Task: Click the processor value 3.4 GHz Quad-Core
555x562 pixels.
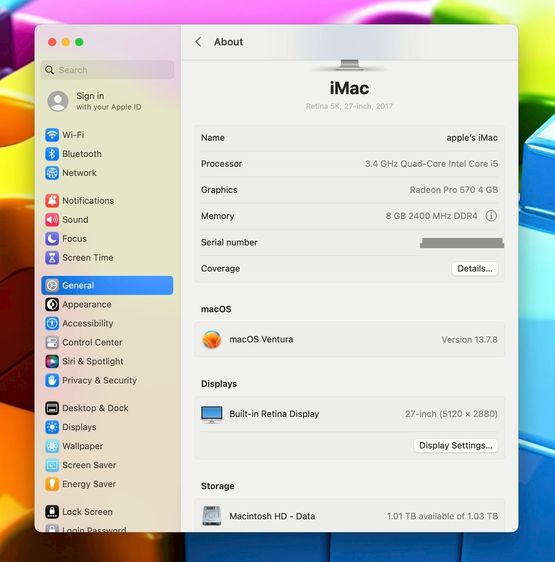Action: click(431, 164)
